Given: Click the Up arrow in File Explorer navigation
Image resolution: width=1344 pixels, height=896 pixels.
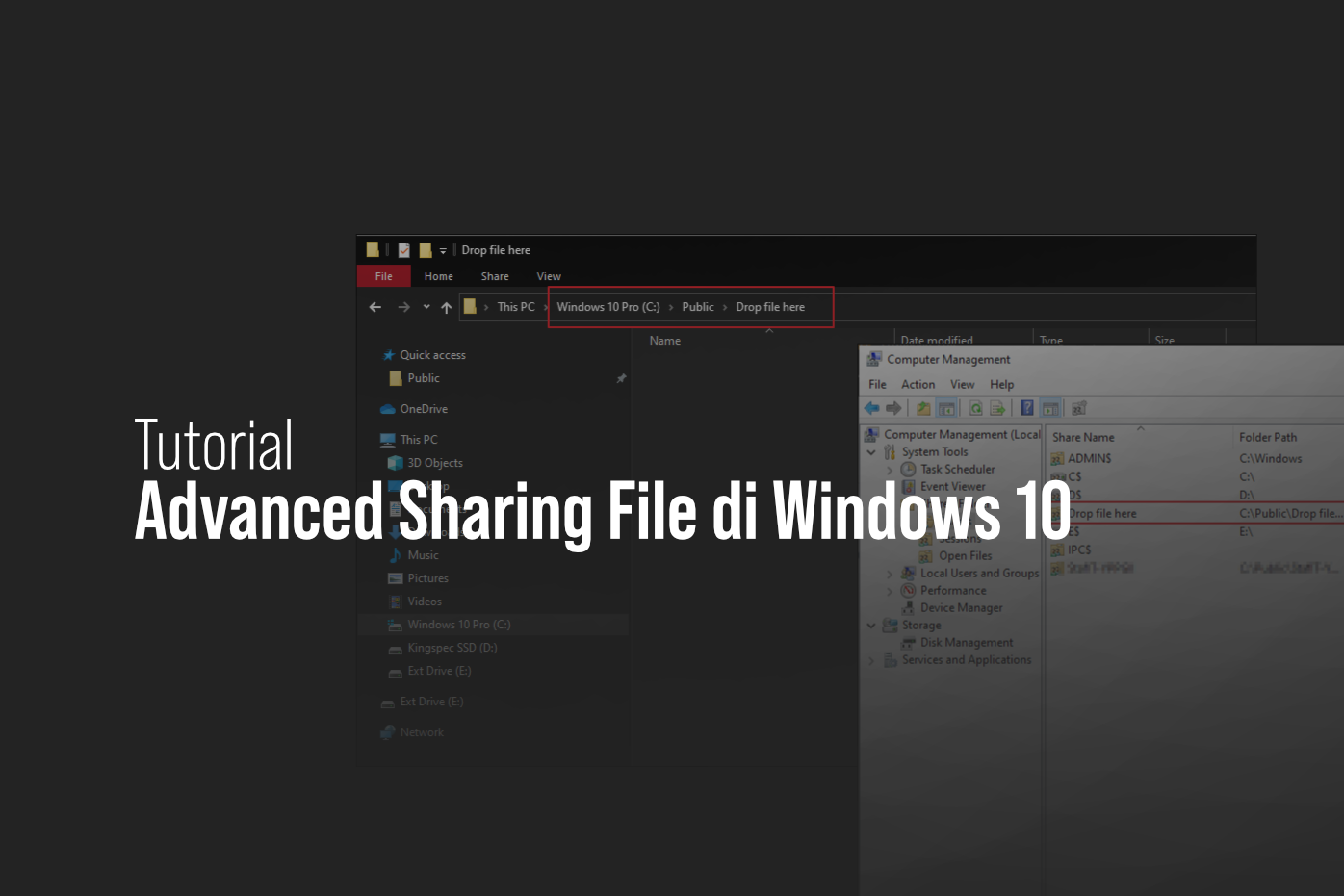Looking at the screenshot, I should tap(446, 306).
